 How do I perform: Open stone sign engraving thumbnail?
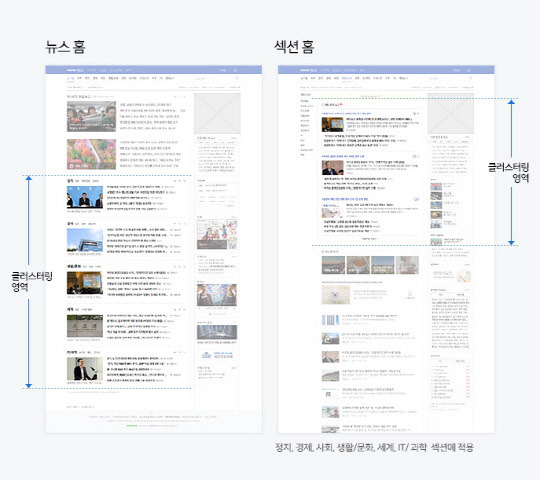click(85, 326)
